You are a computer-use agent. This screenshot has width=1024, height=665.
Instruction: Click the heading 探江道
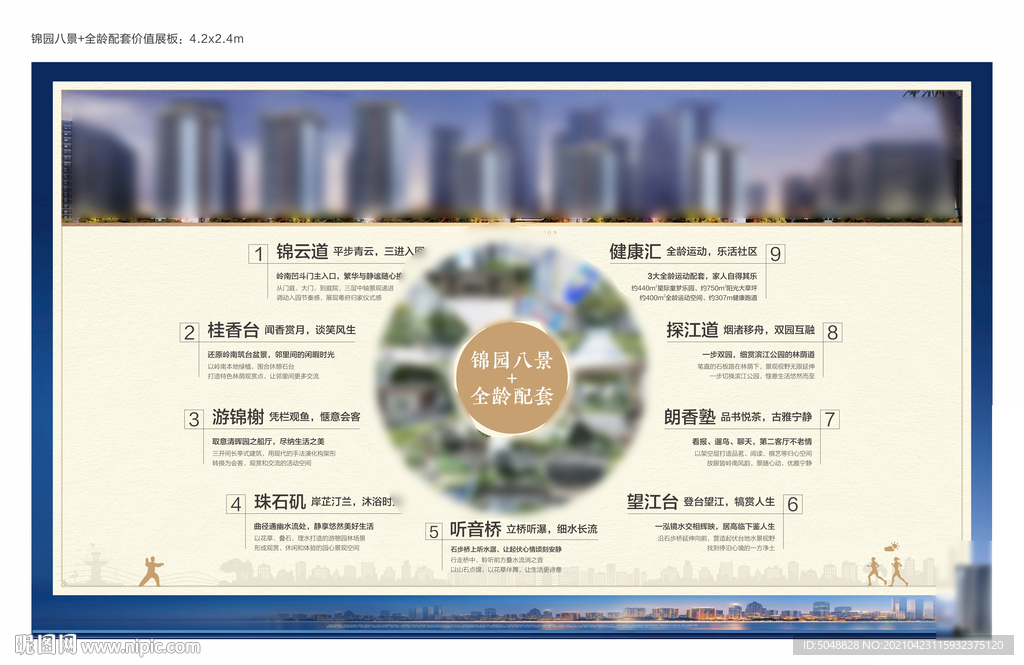click(x=692, y=330)
